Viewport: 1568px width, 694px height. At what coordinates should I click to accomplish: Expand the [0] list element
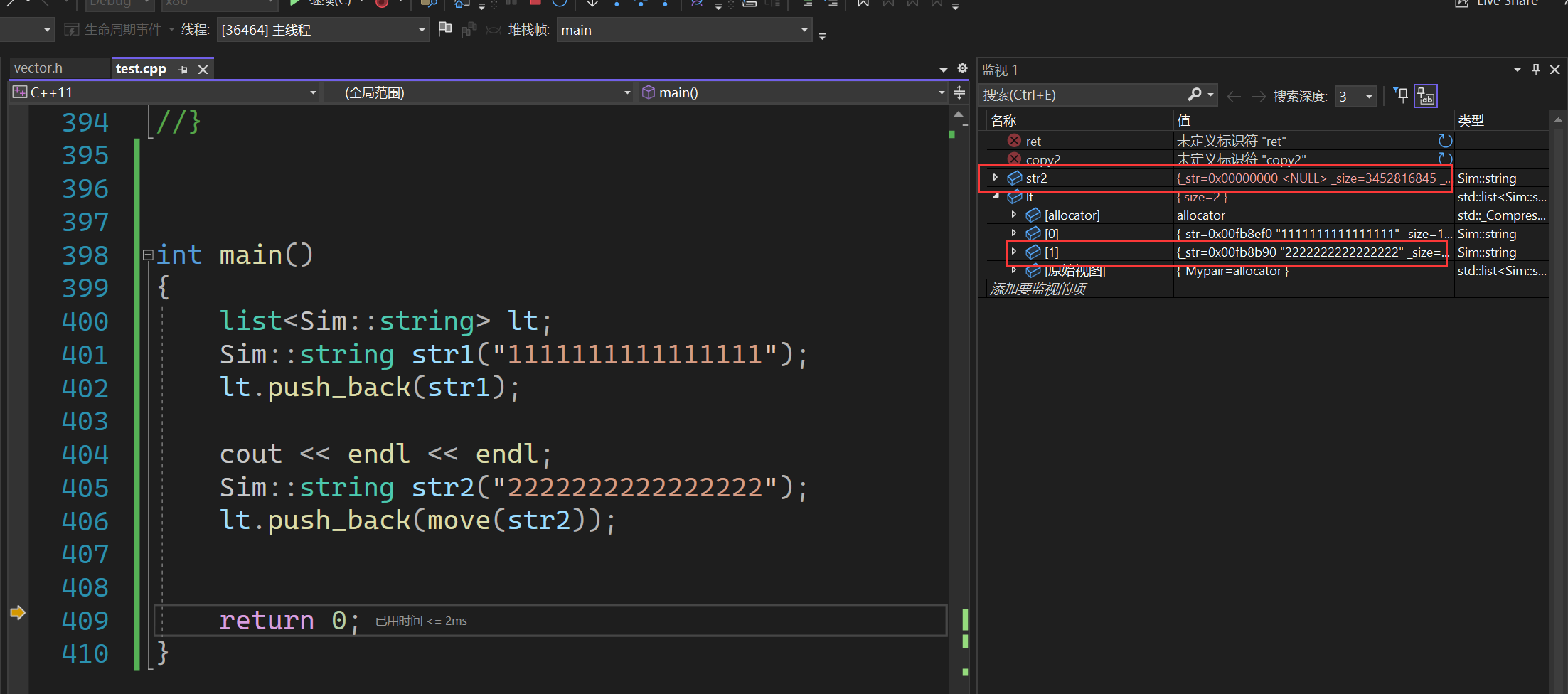1014,233
